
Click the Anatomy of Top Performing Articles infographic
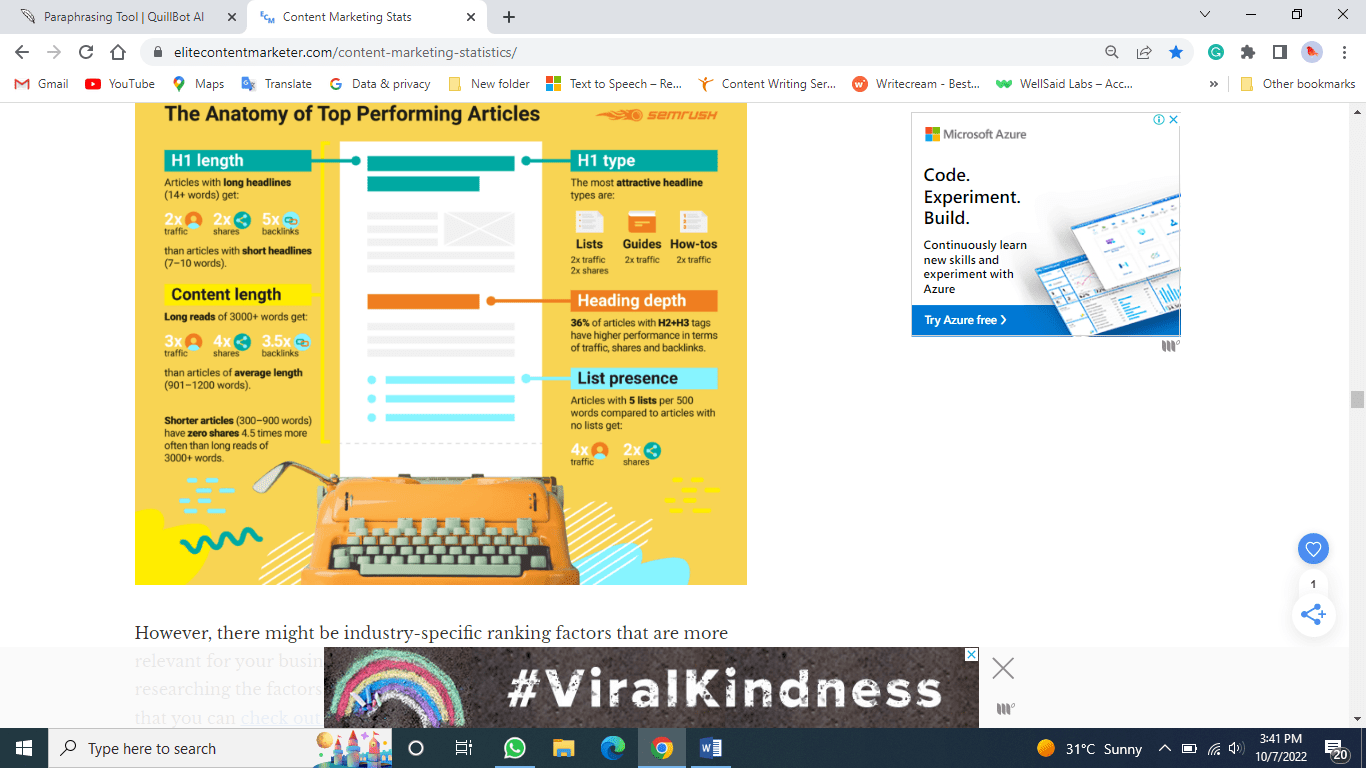click(441, 343)
